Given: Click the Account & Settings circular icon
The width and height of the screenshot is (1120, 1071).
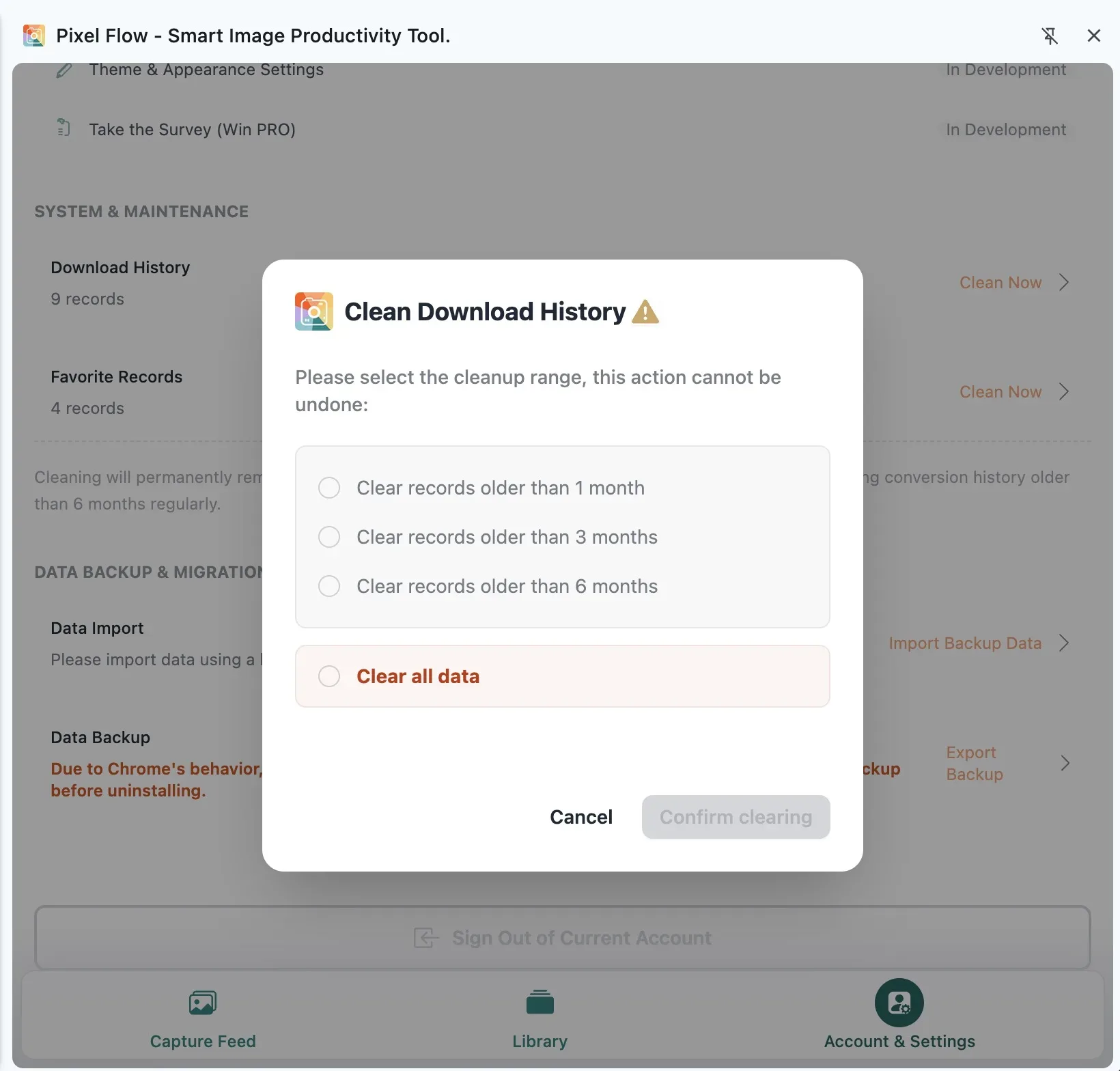Looking at the screenshot, I should [899, 1003].
